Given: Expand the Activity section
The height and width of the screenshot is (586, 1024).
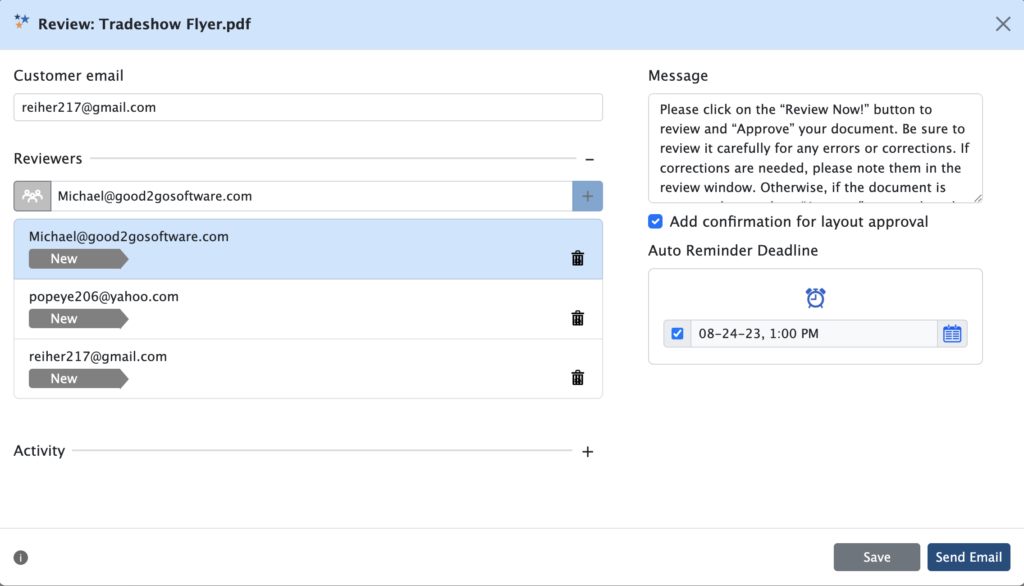Looking at the screenshot, I should 588,451.
